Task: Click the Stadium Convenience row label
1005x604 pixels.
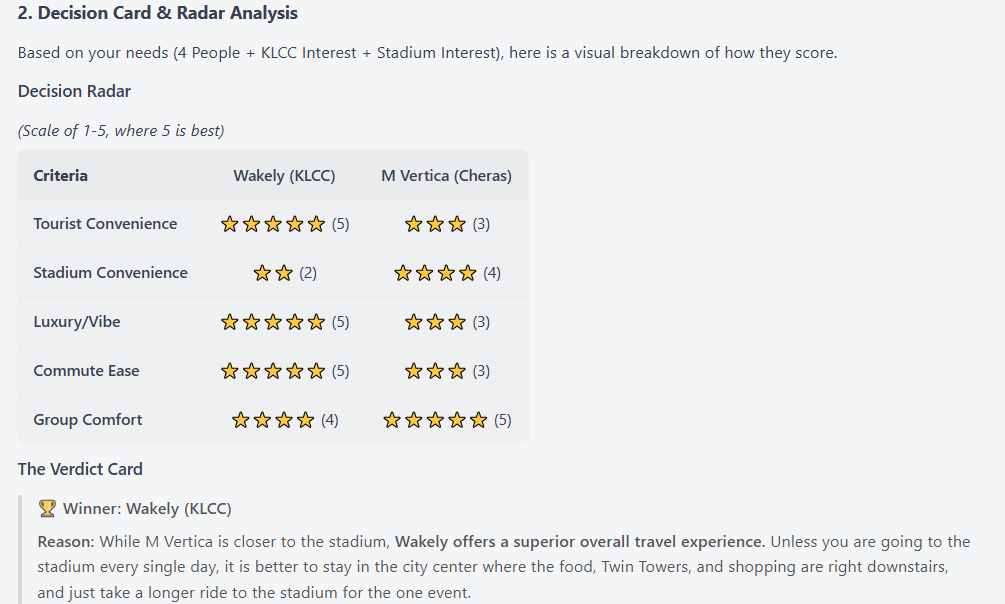Action: click(110, 273)
